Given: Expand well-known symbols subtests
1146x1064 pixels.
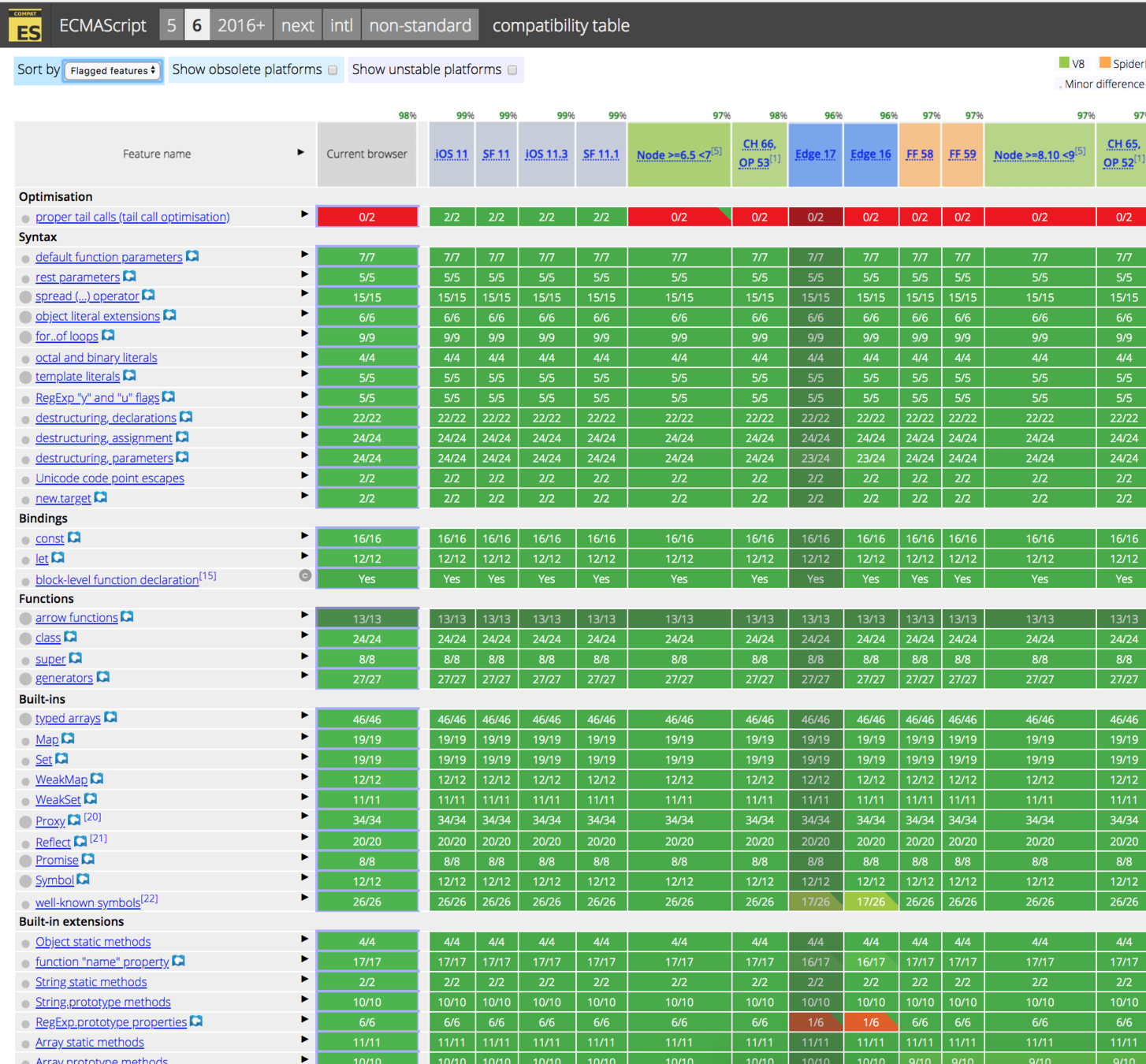Looking at the screenshot, I should [304, 898].
